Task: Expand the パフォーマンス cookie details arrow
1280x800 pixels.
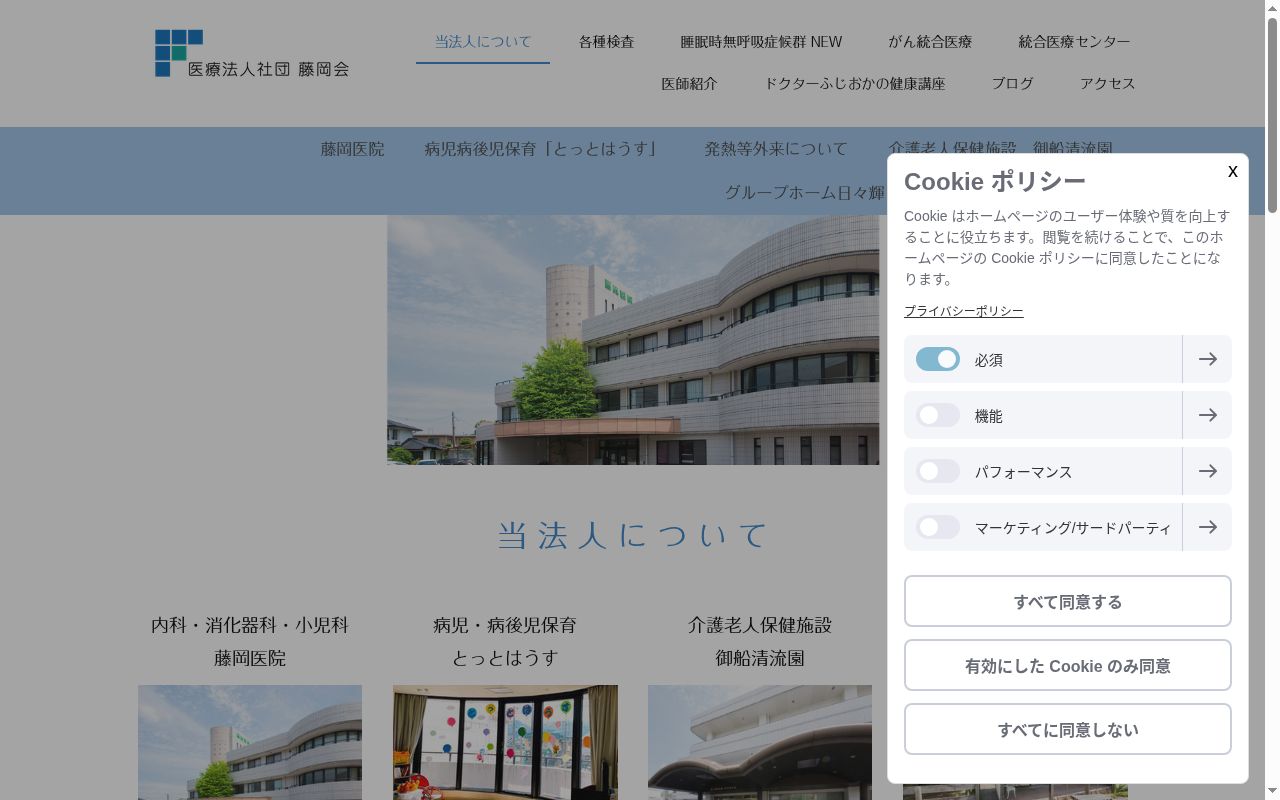Action: 1207,471
